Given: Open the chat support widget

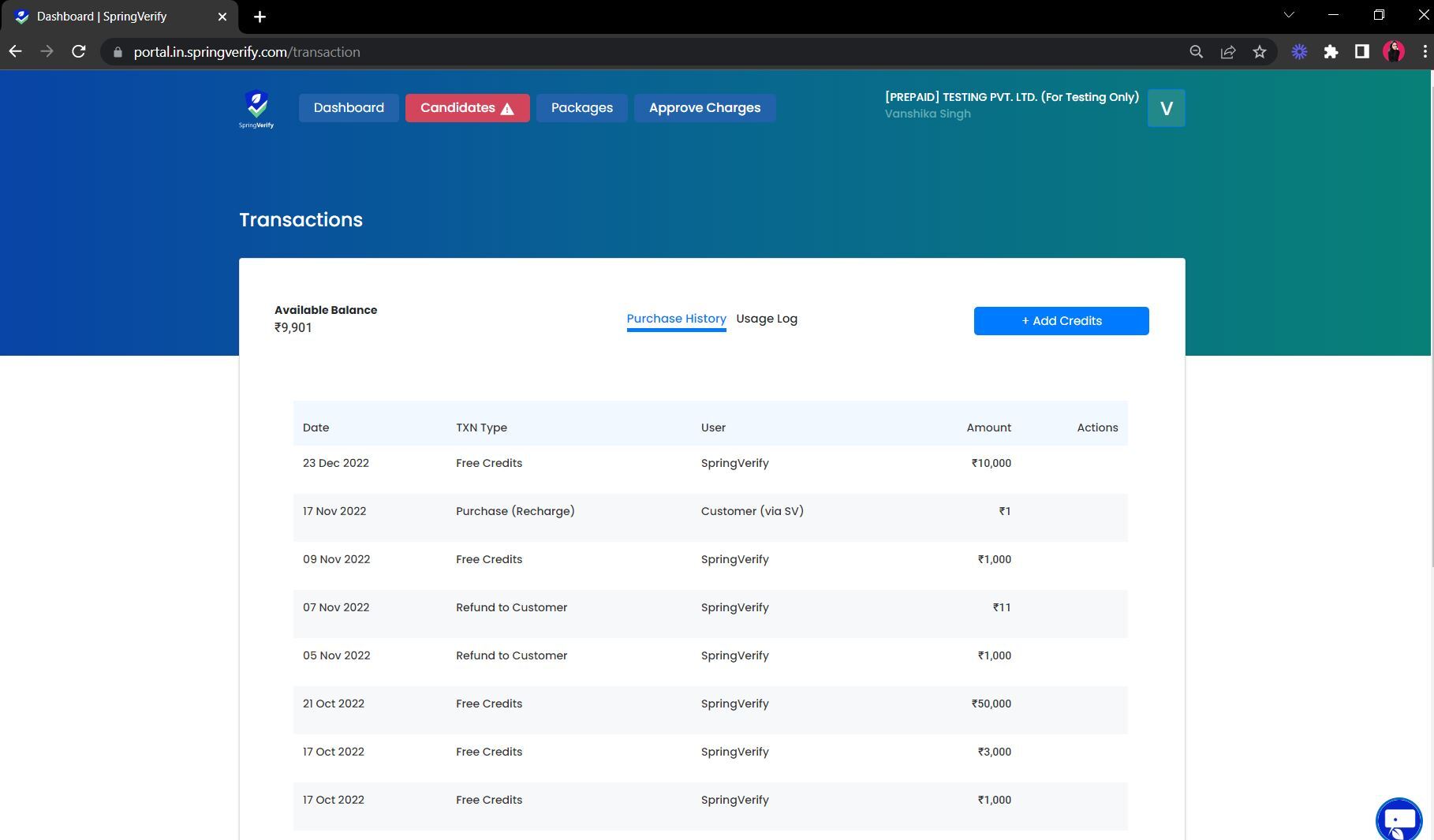Looking at the screenshot, I should click(x=1399, y=820).
